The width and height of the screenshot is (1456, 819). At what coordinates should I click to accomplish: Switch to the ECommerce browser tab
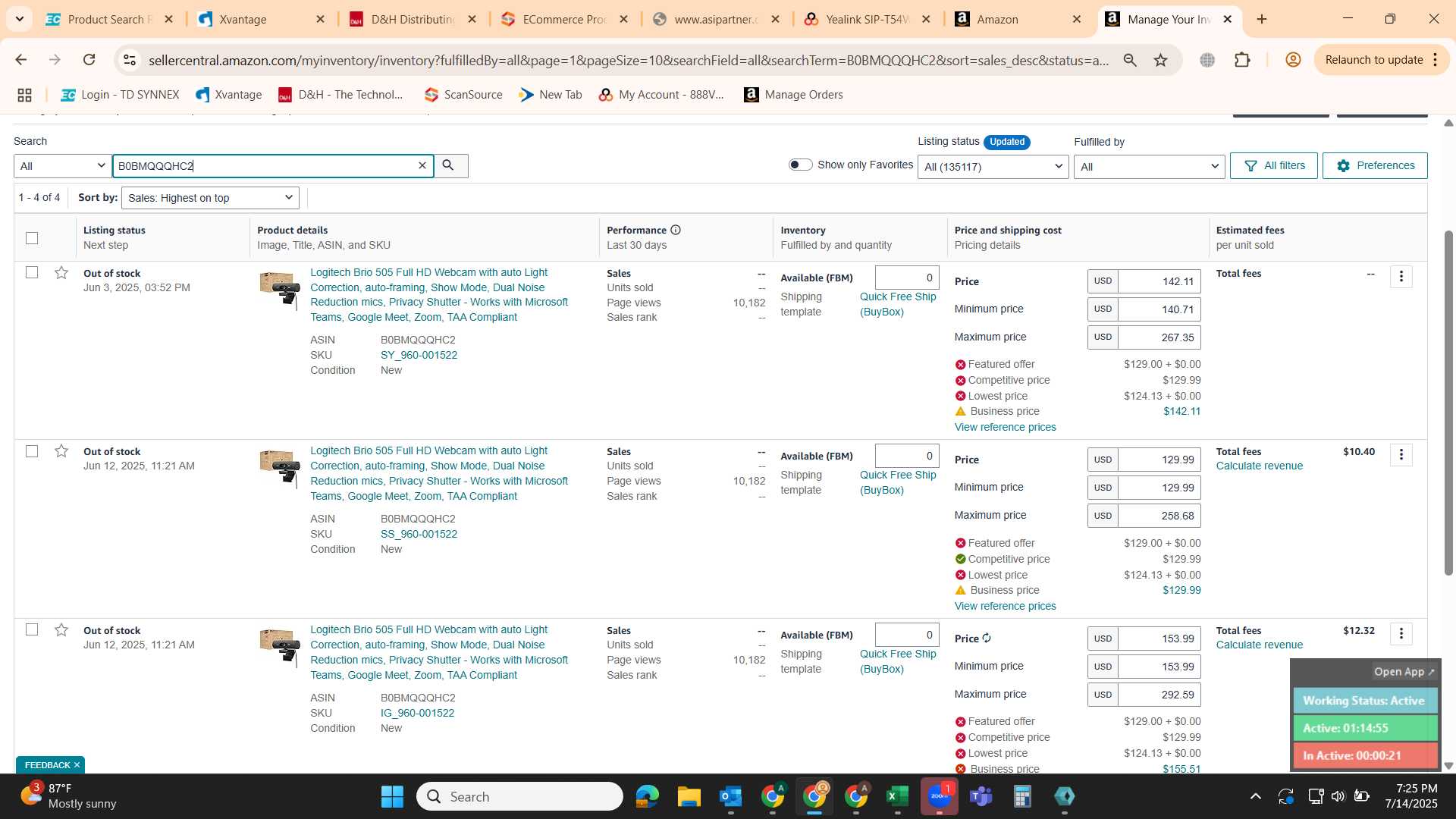563,19
